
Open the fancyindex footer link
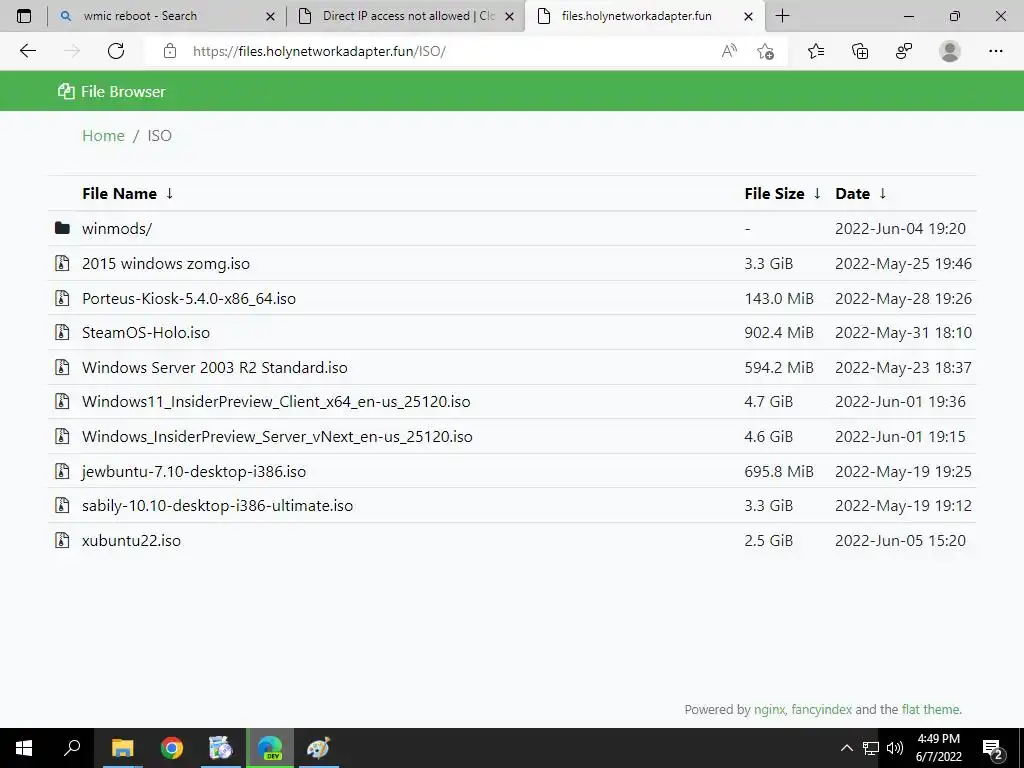(822, 709)
